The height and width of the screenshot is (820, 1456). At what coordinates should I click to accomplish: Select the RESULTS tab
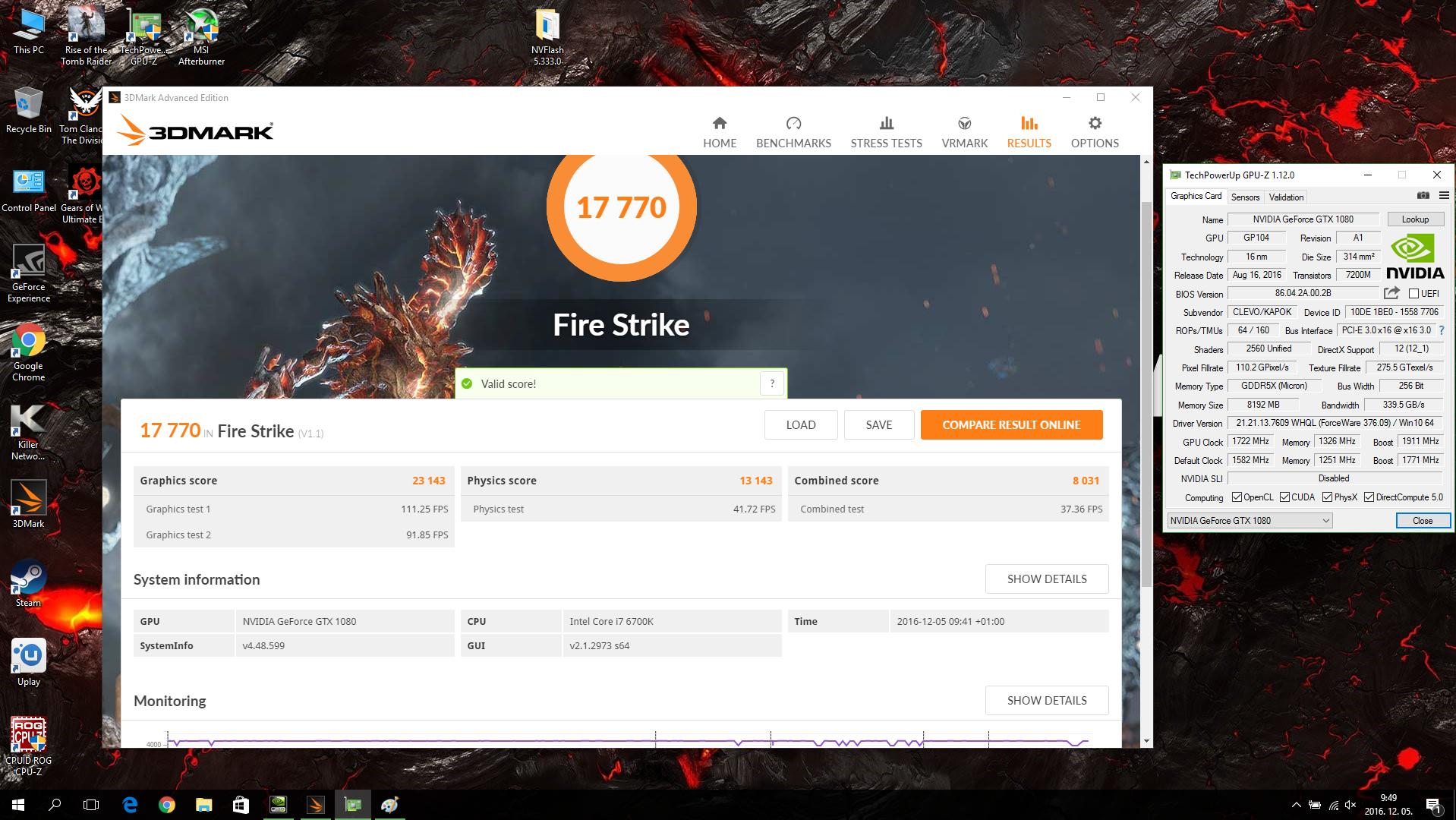1029,132
